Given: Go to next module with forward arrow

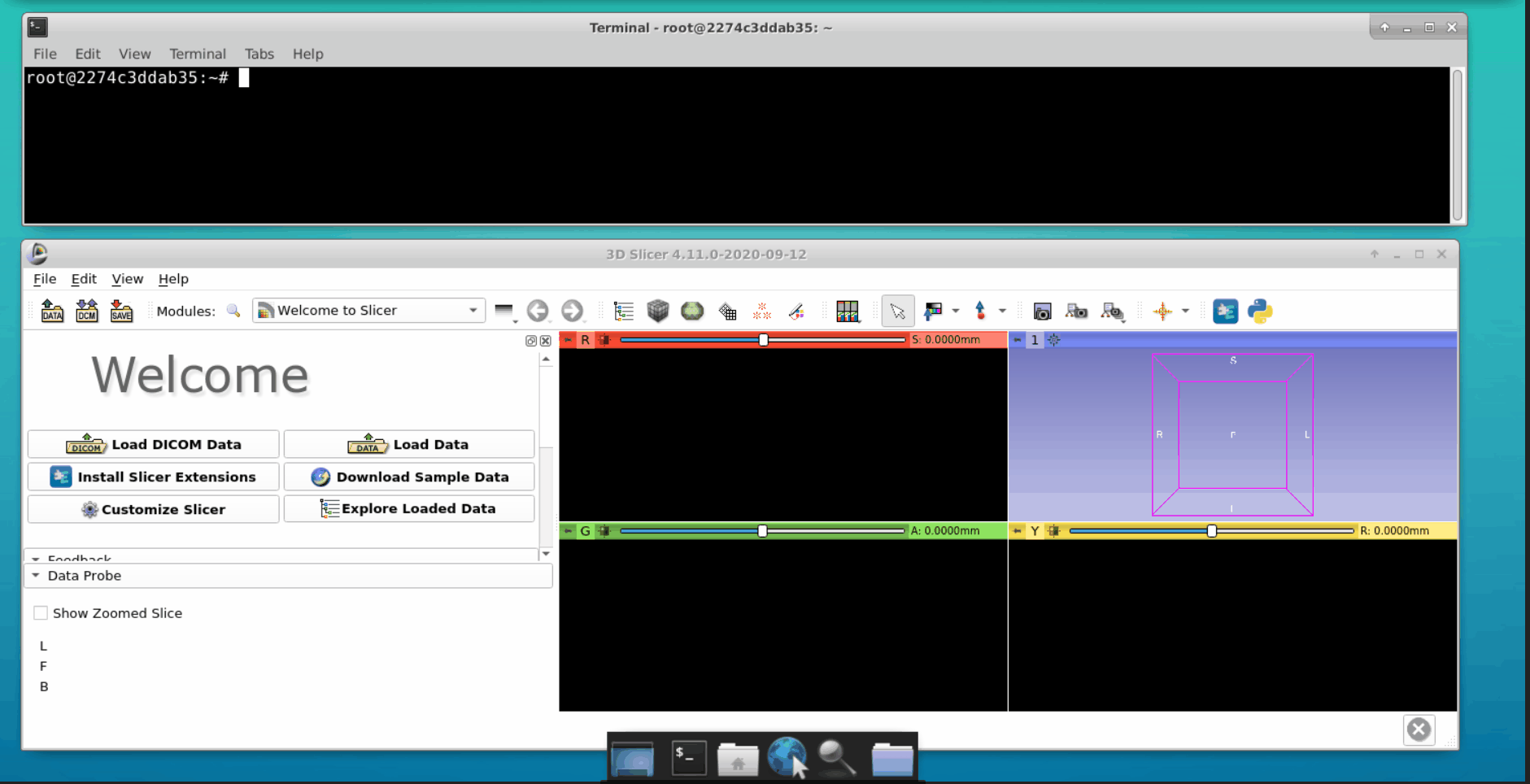Looking at the screenshot, I should 573,311.
